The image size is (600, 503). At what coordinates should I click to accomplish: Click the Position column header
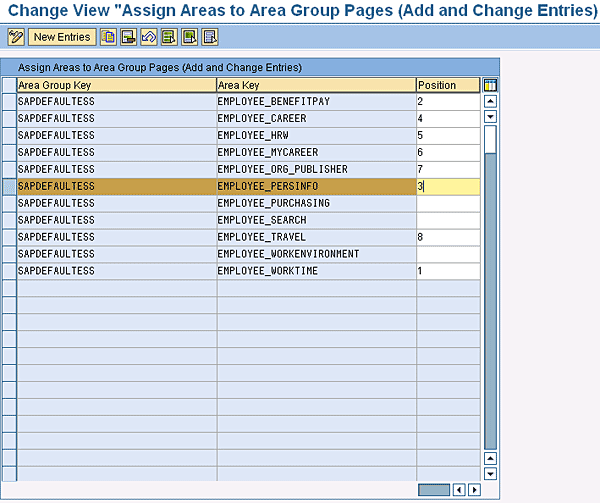click(447, 85)
